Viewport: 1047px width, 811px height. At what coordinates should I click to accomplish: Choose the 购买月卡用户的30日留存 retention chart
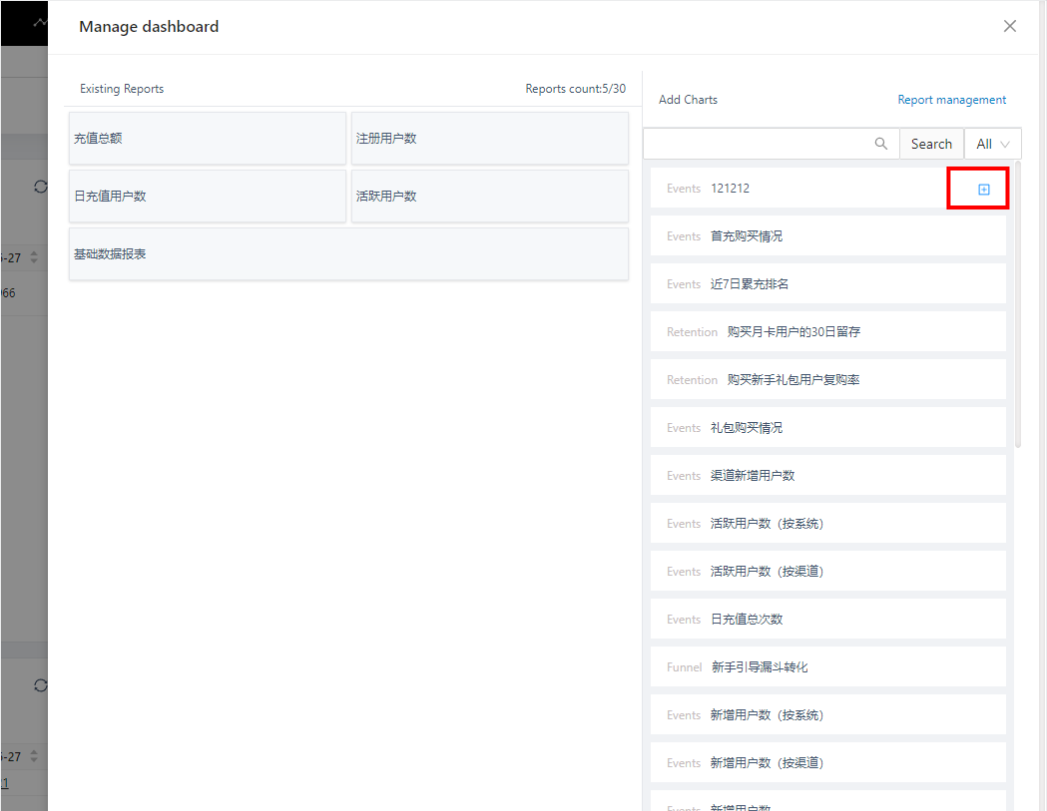point(827,332)
